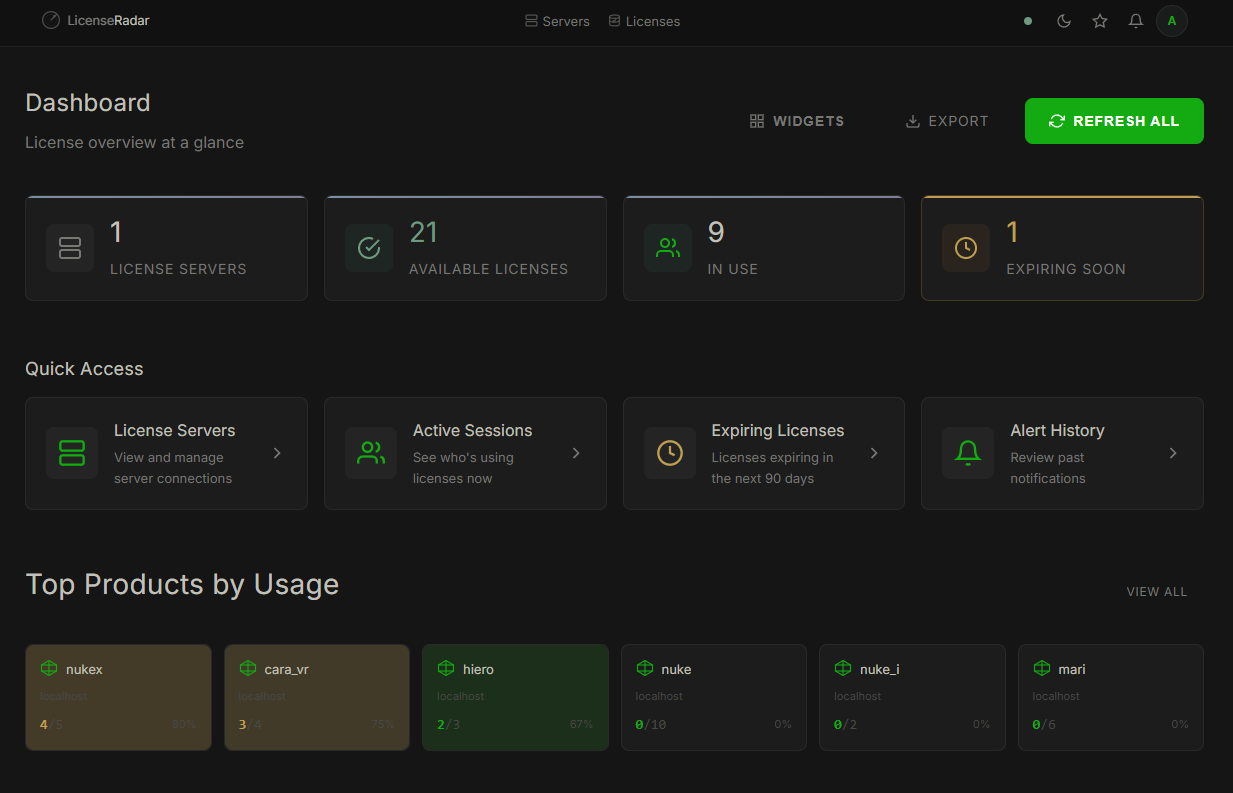Toggle dark mode with the moon icon
The height and width of the screenshot is (793, 1233).
pyautogui.click(x=1063, y=20)
